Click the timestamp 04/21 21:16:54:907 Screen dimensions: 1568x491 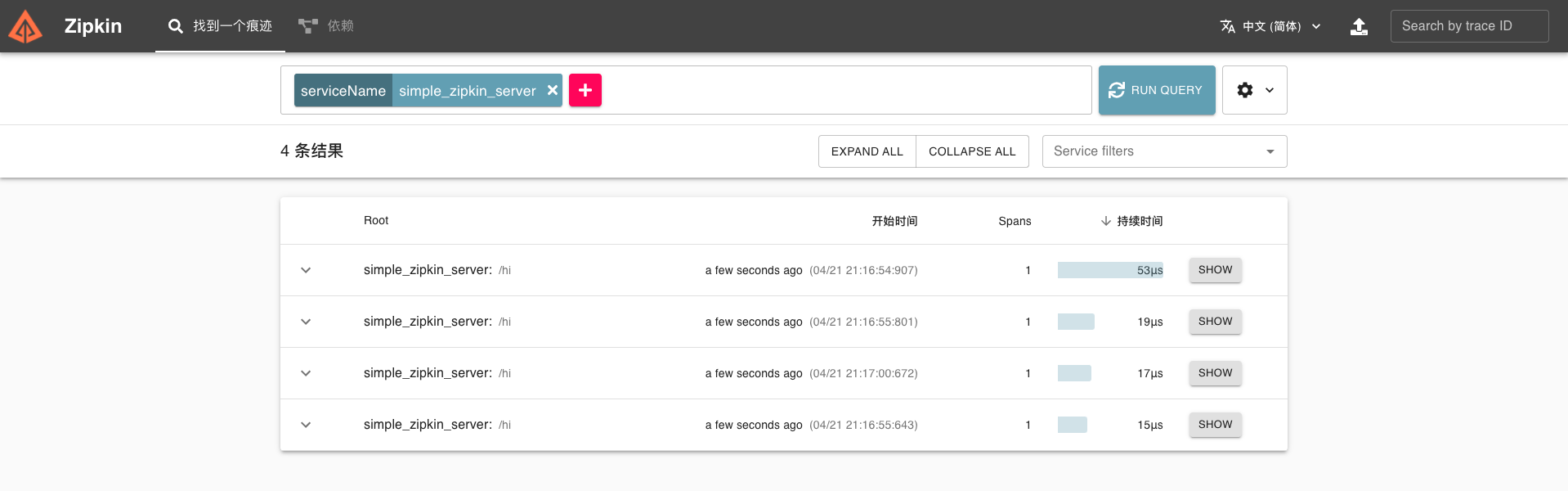(x=863, y=270)
